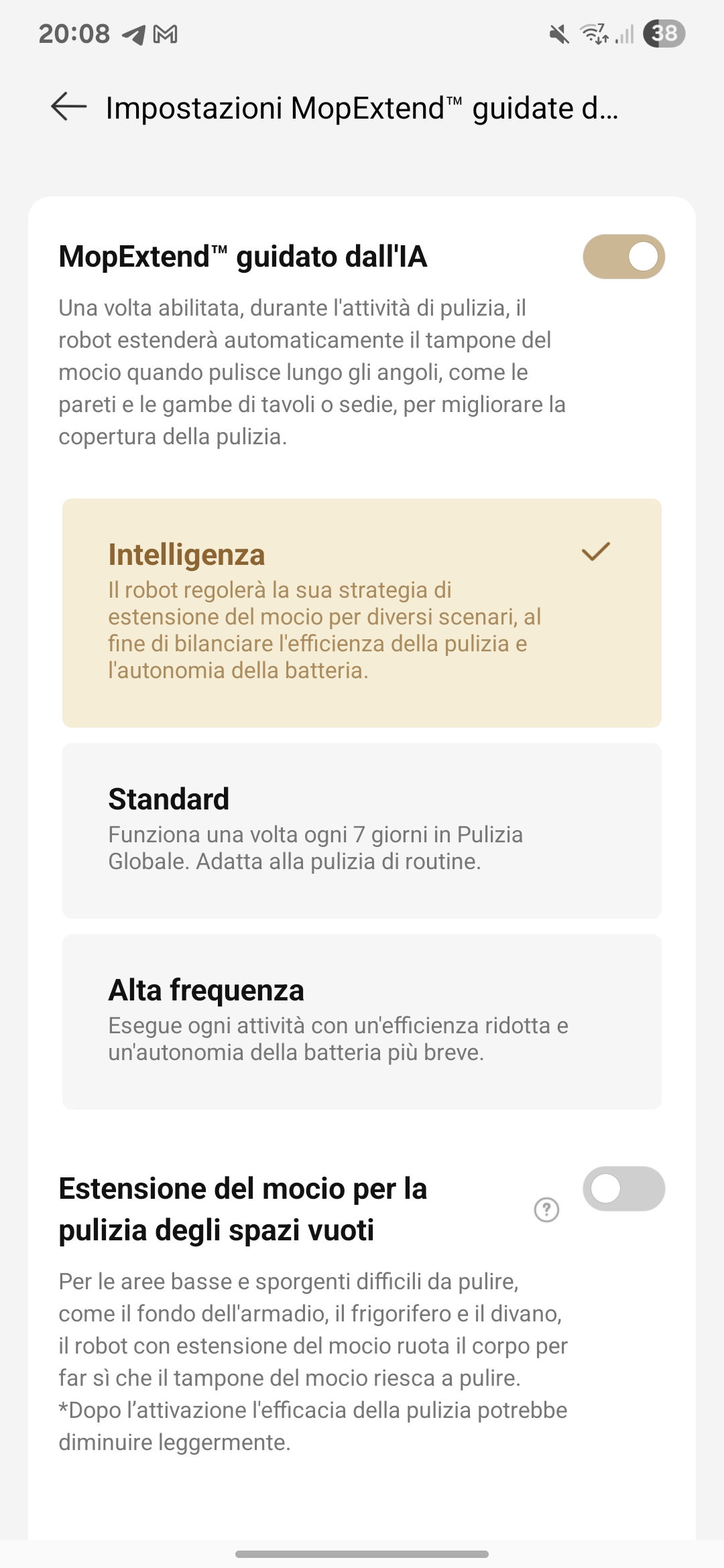Tap the mobile signal strength icon
The height and width of the screenshot is (1568, 724).
[624, 34]
